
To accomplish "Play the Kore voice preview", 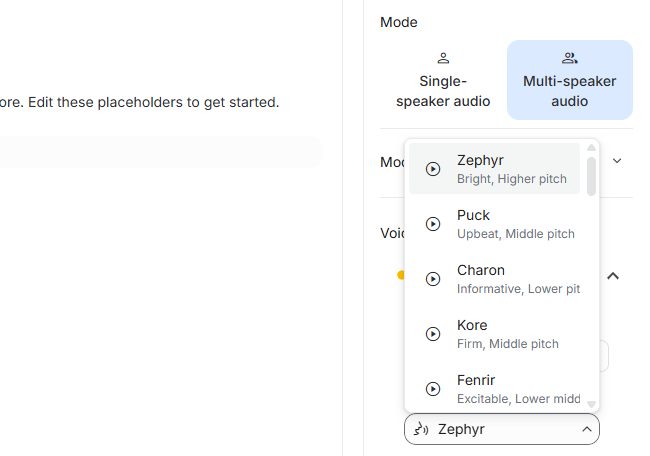I will 433,334.
